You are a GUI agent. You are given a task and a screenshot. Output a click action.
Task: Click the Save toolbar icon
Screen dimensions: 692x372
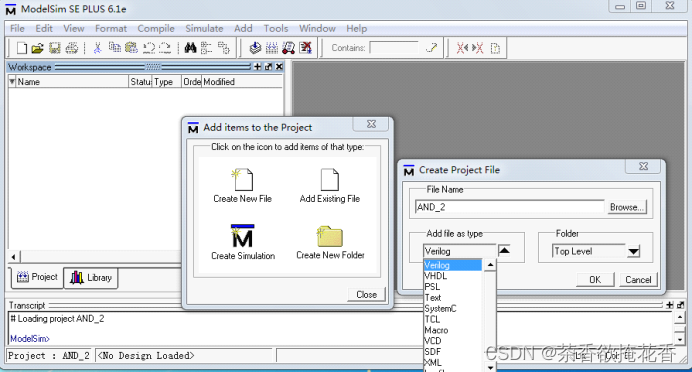pos(55,48)
